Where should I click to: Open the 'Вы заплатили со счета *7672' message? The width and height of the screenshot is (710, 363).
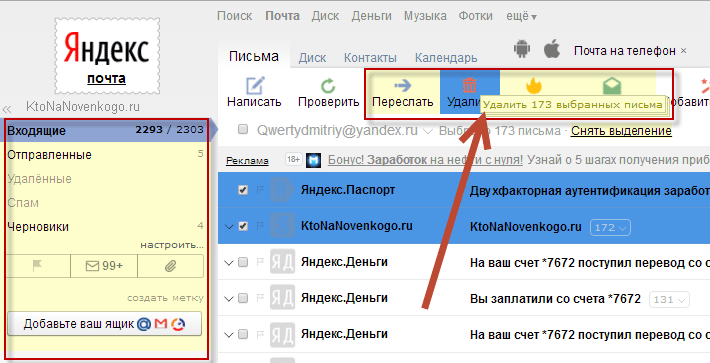555,299
